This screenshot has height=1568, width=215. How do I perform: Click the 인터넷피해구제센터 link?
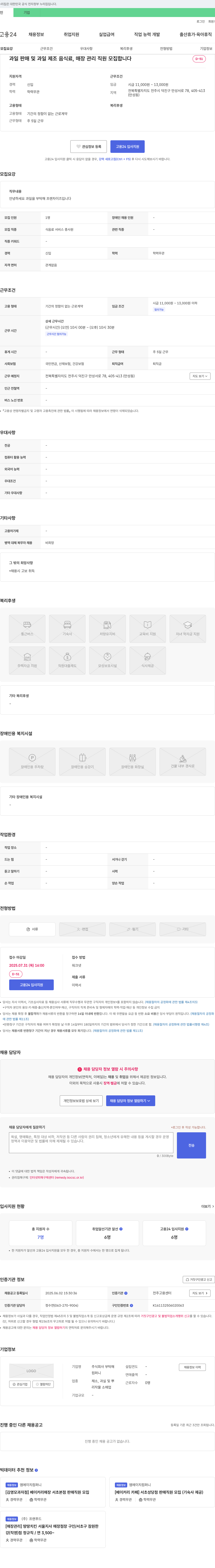57,1178
